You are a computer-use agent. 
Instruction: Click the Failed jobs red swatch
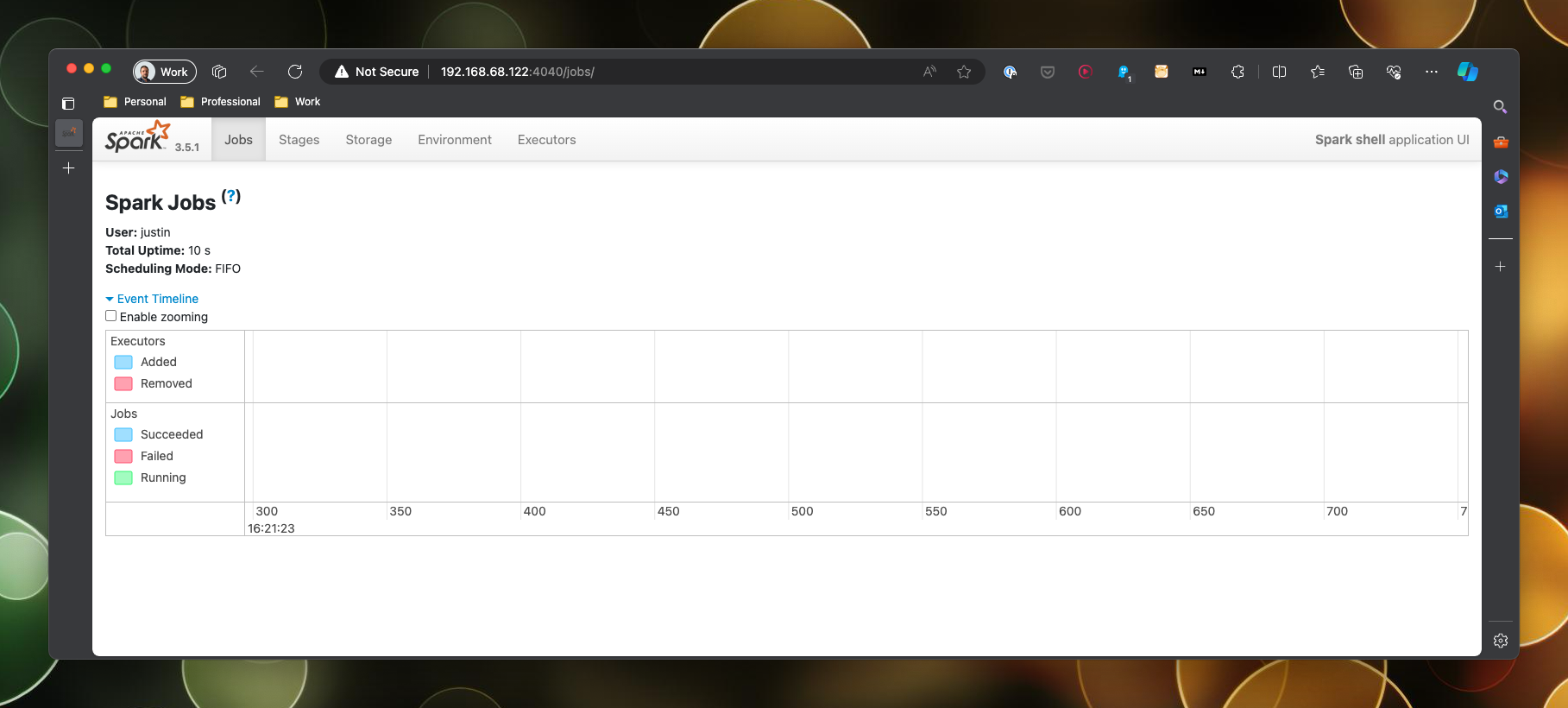coord(123,456)
